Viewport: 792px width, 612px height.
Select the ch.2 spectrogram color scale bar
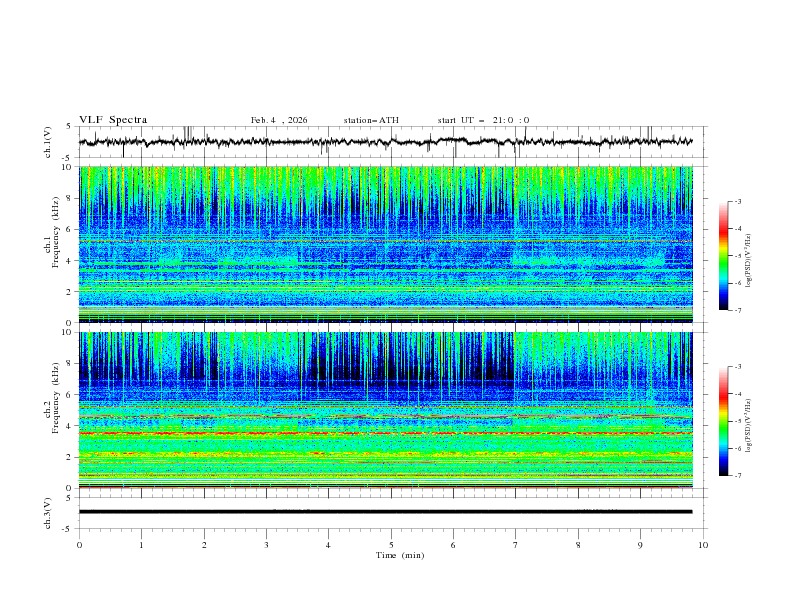723,421
